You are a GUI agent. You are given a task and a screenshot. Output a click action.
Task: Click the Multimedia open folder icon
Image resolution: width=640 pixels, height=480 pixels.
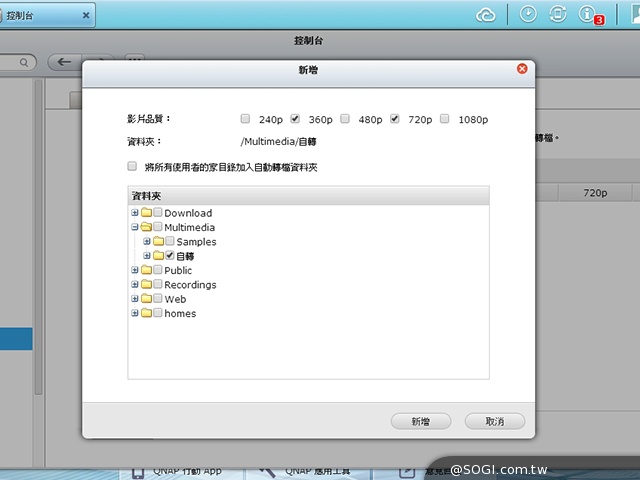coord(146,227)
